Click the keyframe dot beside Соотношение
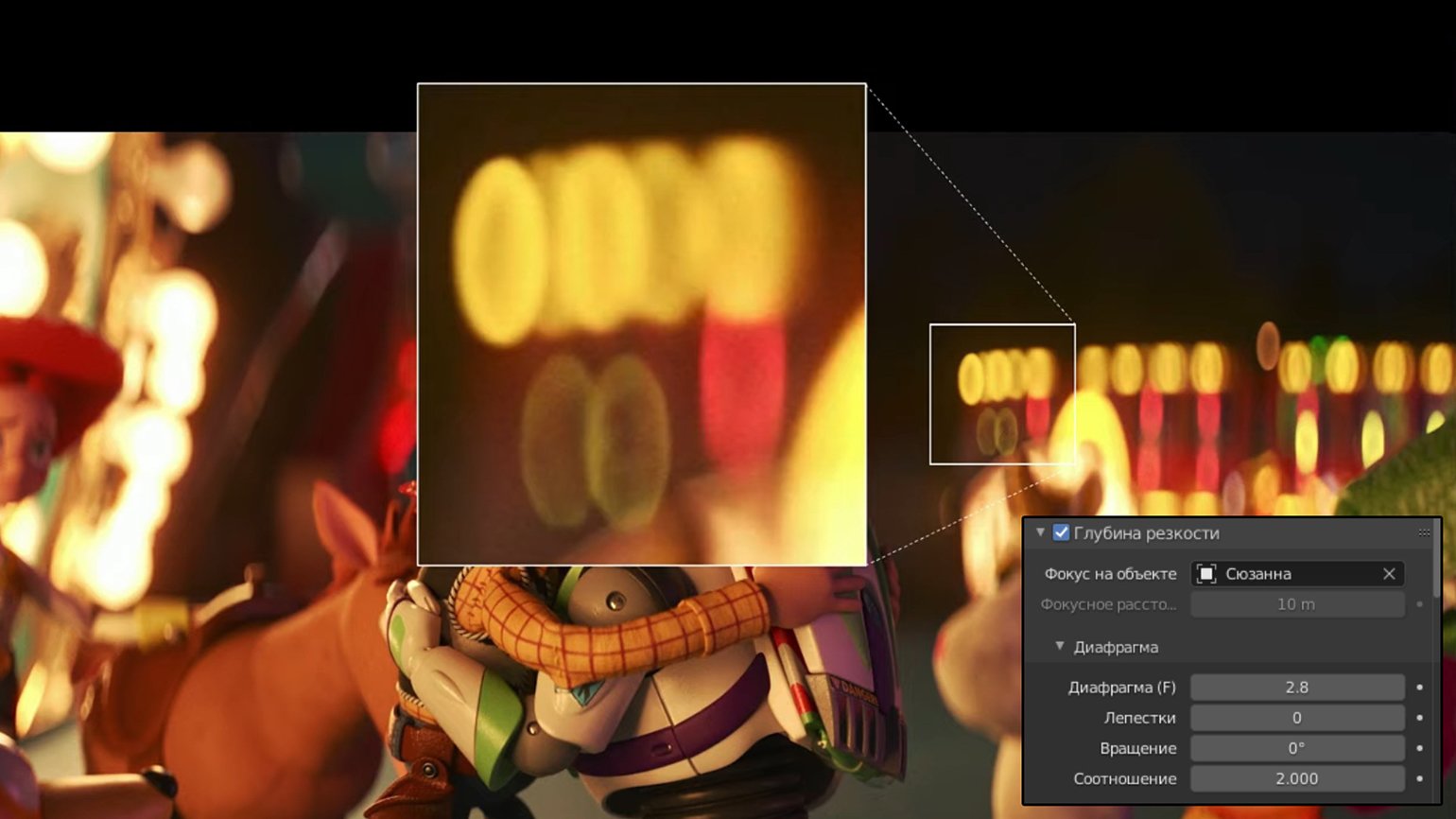The width and height of the screenshot is (1456, 819). click(1419, 777)
